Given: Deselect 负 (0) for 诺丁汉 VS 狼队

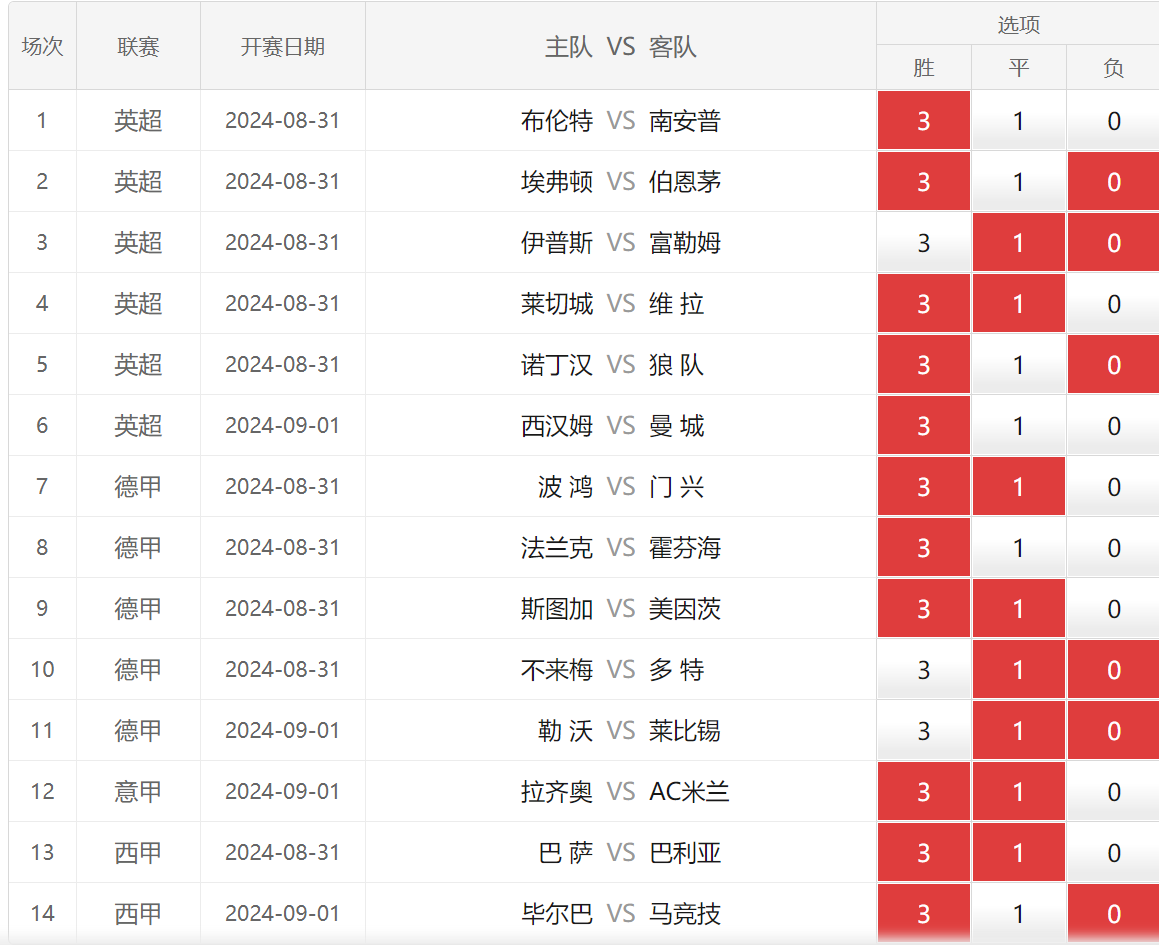Looking at the screenshot, I should pyautogui.click(x=1114, y=365).
